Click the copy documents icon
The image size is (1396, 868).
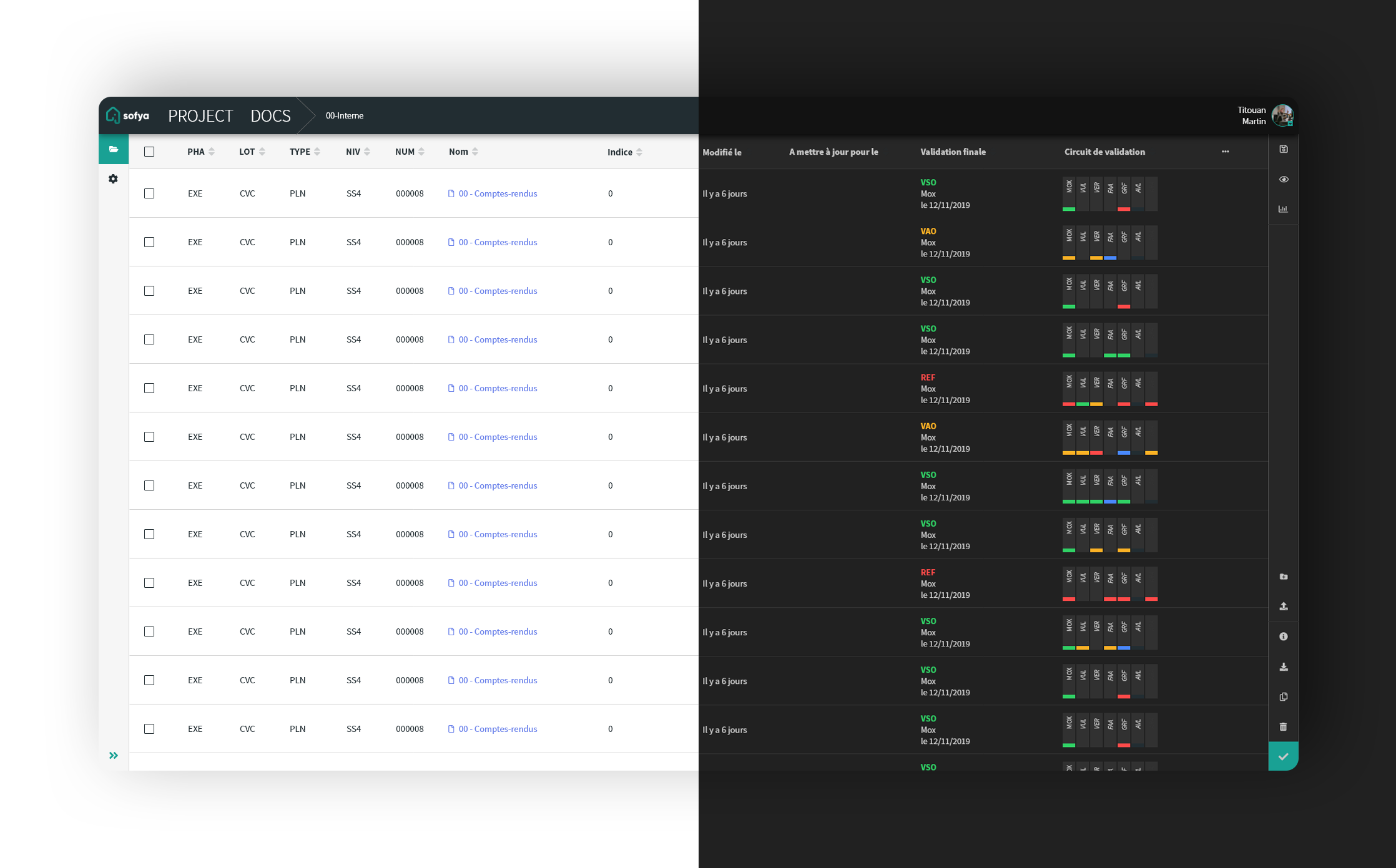[x=1284, y=697]
